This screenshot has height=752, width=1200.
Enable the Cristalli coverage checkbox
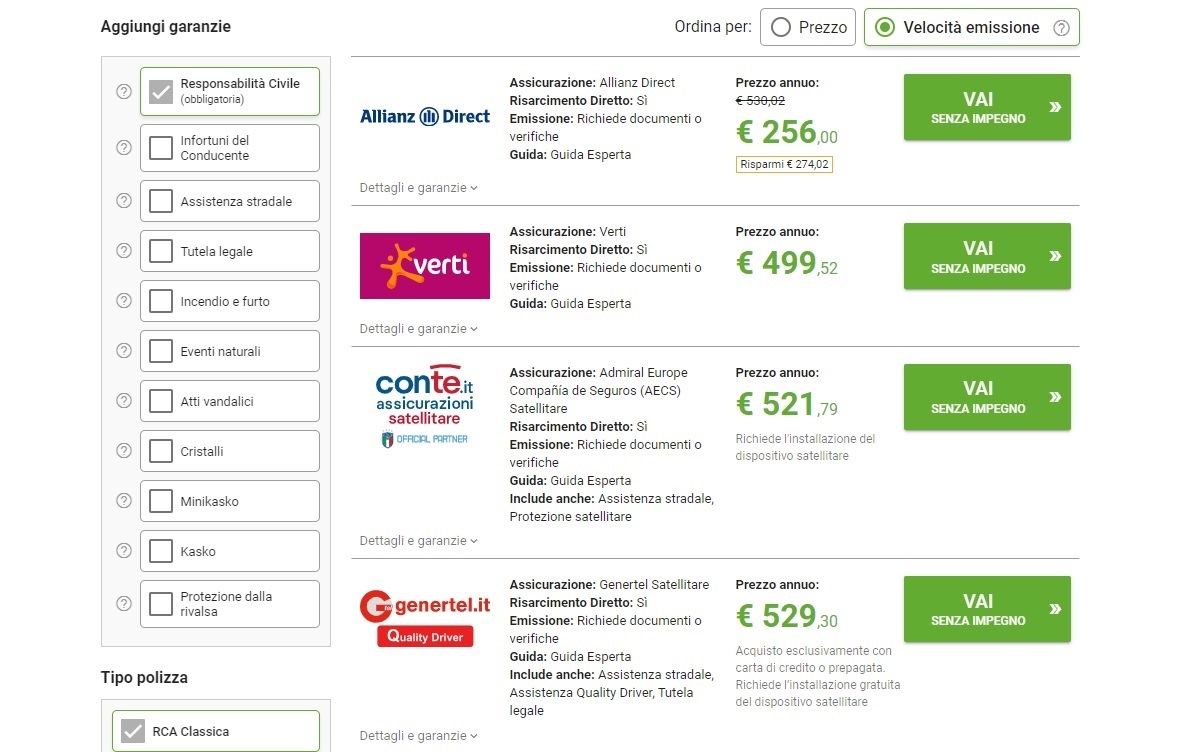pyautogui.click(x=161, y=451)
